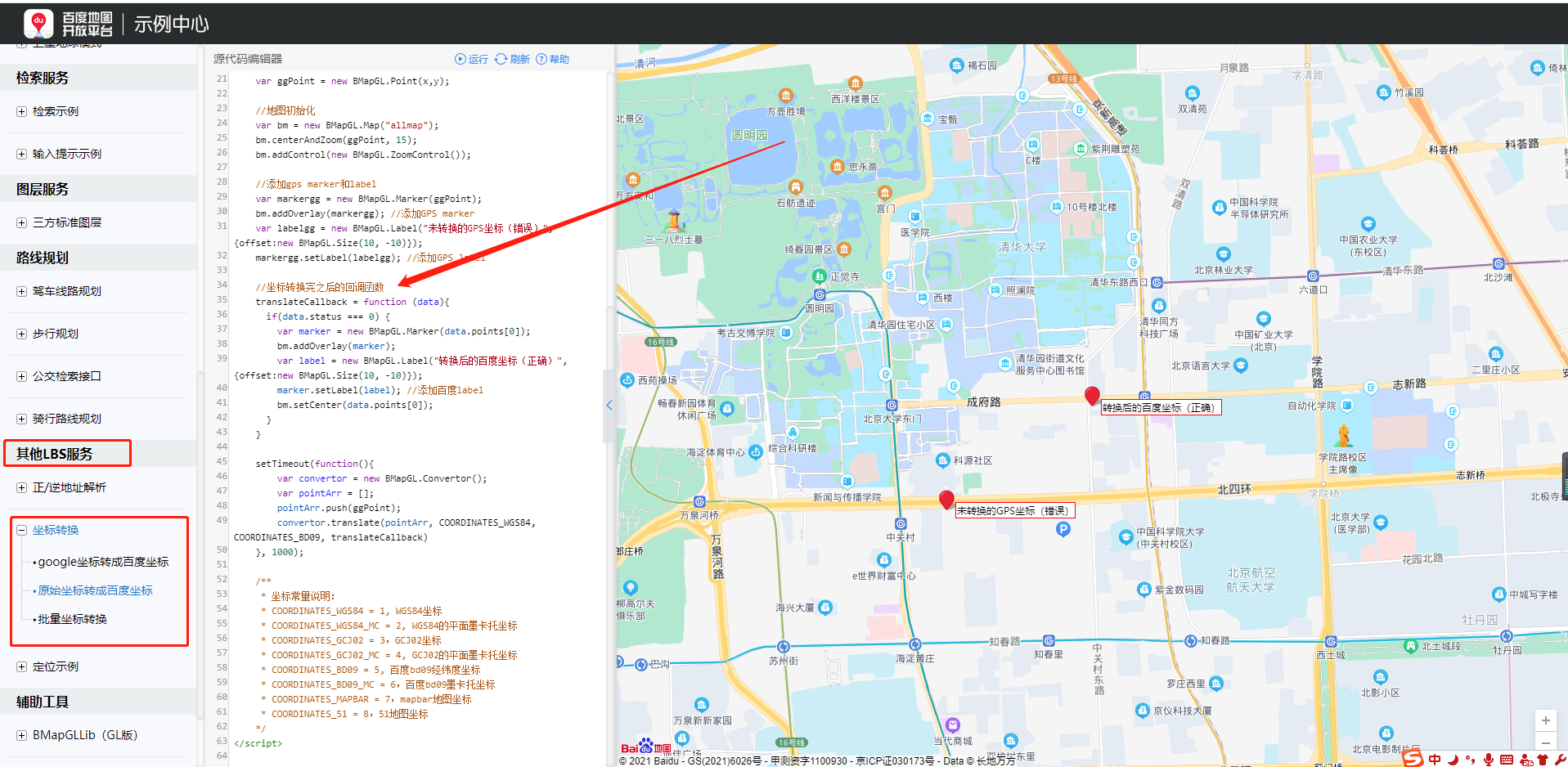This screenshot has height=767, width=1568.
Task: Click the 北京林业大学 POI icon
Action: tap(1224, 254)
